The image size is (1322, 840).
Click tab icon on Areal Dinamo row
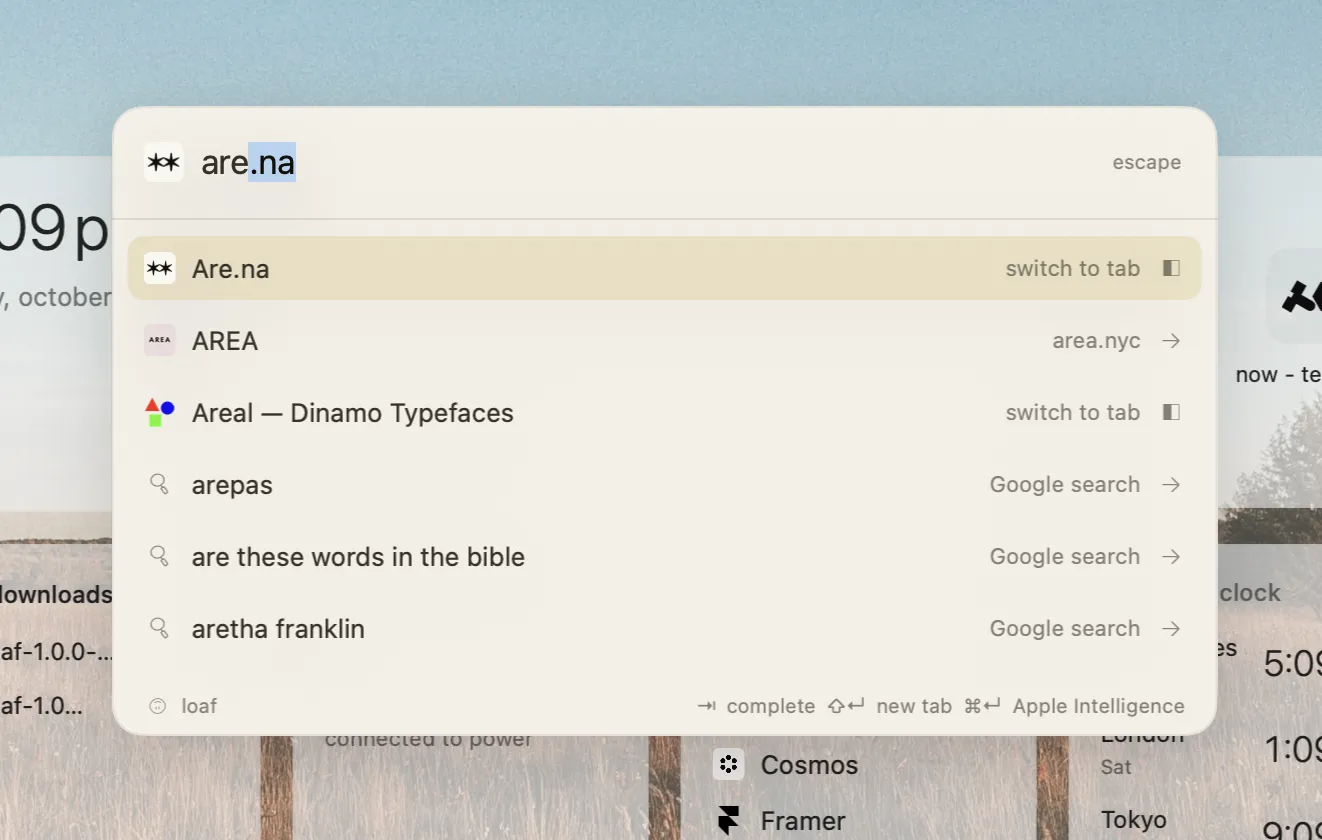(x=1171, y=412)
